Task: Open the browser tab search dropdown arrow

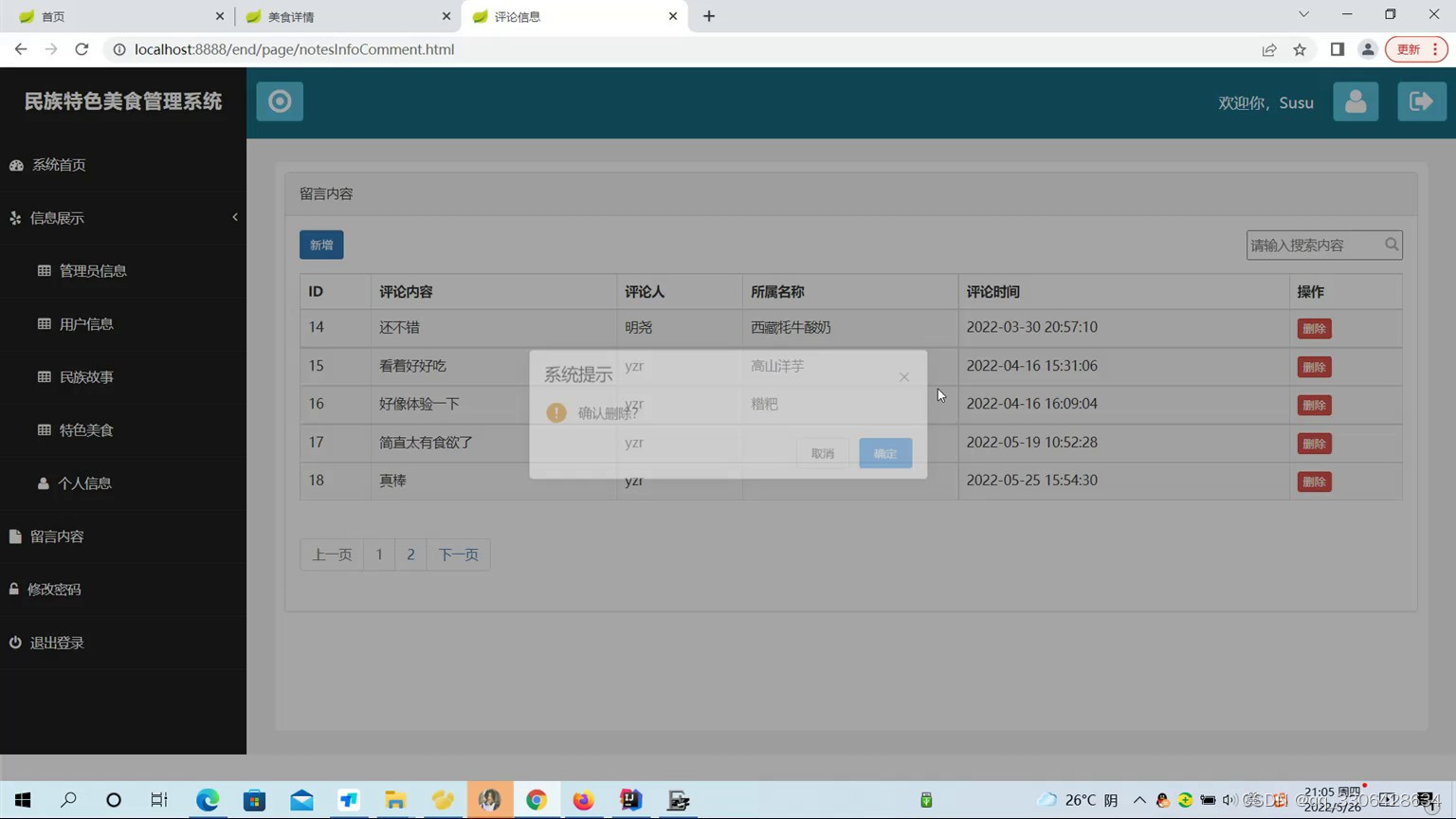Action: [x=1303, y=15]
